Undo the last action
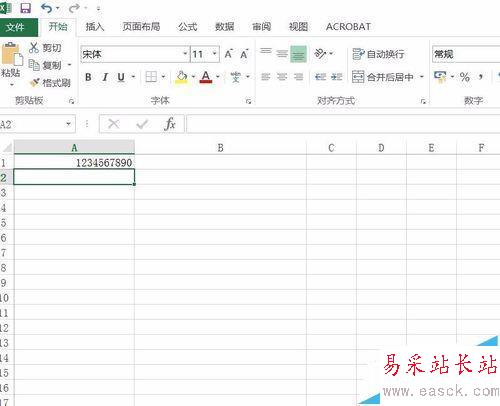 [46, 8]
